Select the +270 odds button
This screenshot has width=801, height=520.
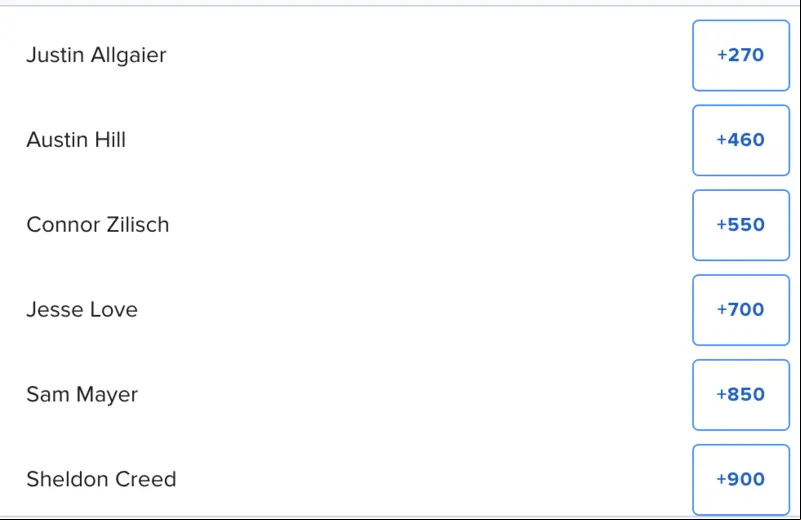741,55
